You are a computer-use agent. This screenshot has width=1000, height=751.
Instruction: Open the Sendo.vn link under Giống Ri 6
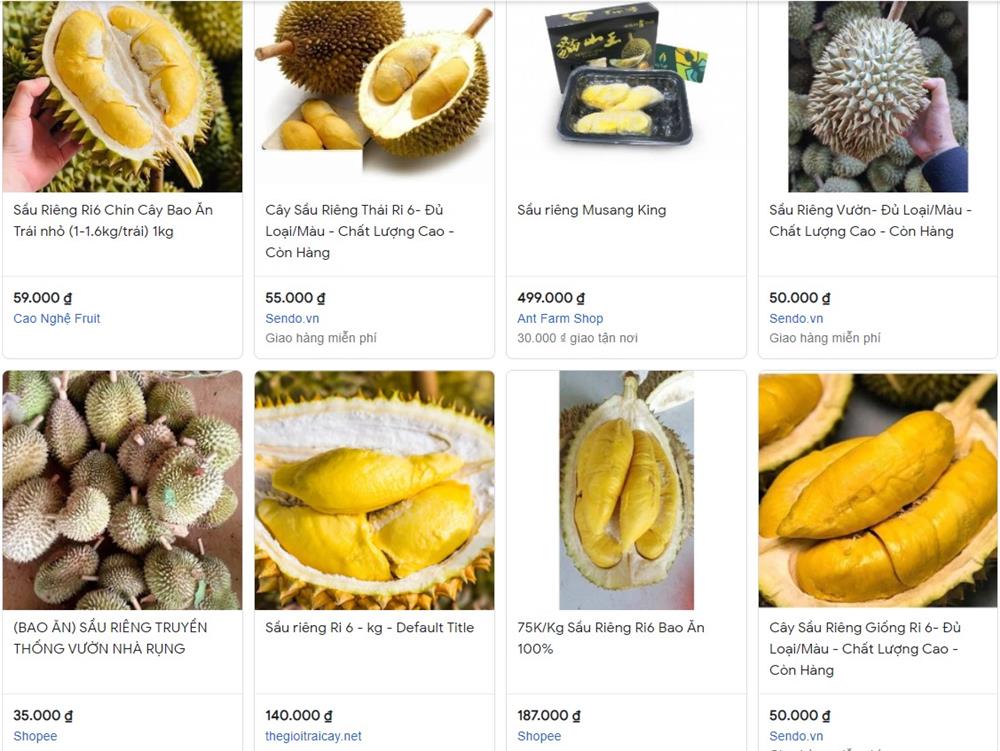tap(796, 736)
